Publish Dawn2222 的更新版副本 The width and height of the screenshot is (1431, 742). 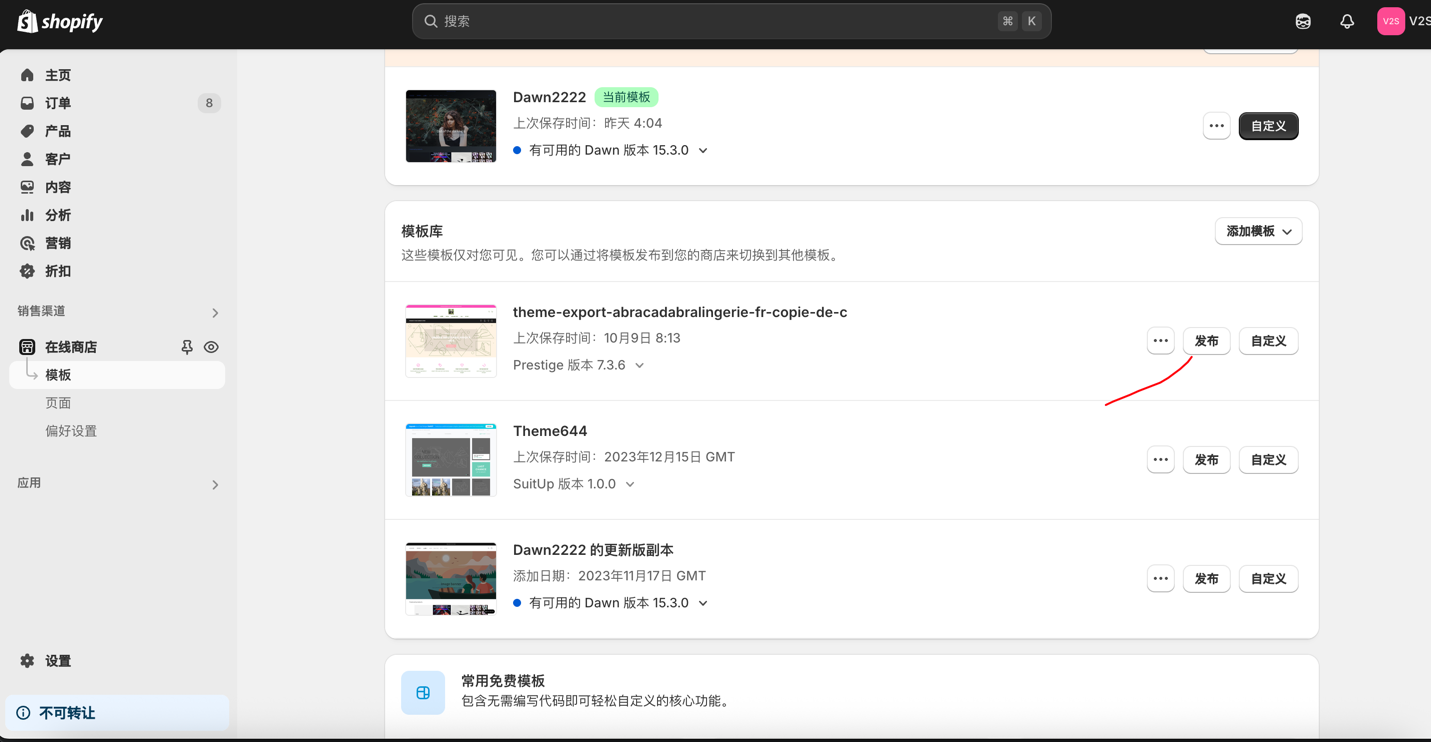(1206, 579)
